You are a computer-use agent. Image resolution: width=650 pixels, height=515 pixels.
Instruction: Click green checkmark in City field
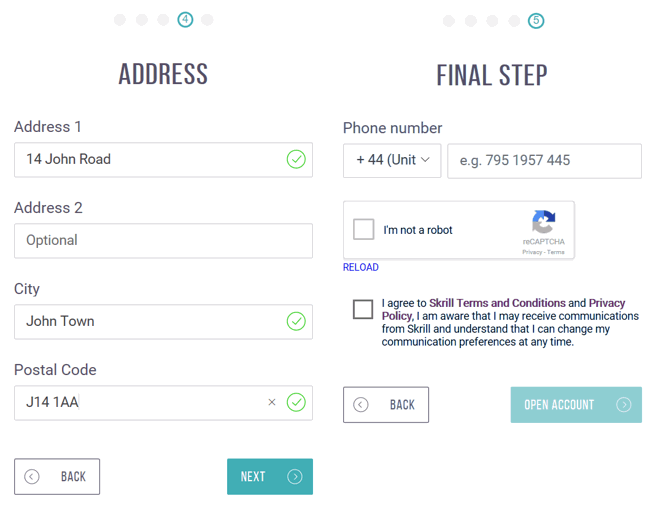[296, 321]
